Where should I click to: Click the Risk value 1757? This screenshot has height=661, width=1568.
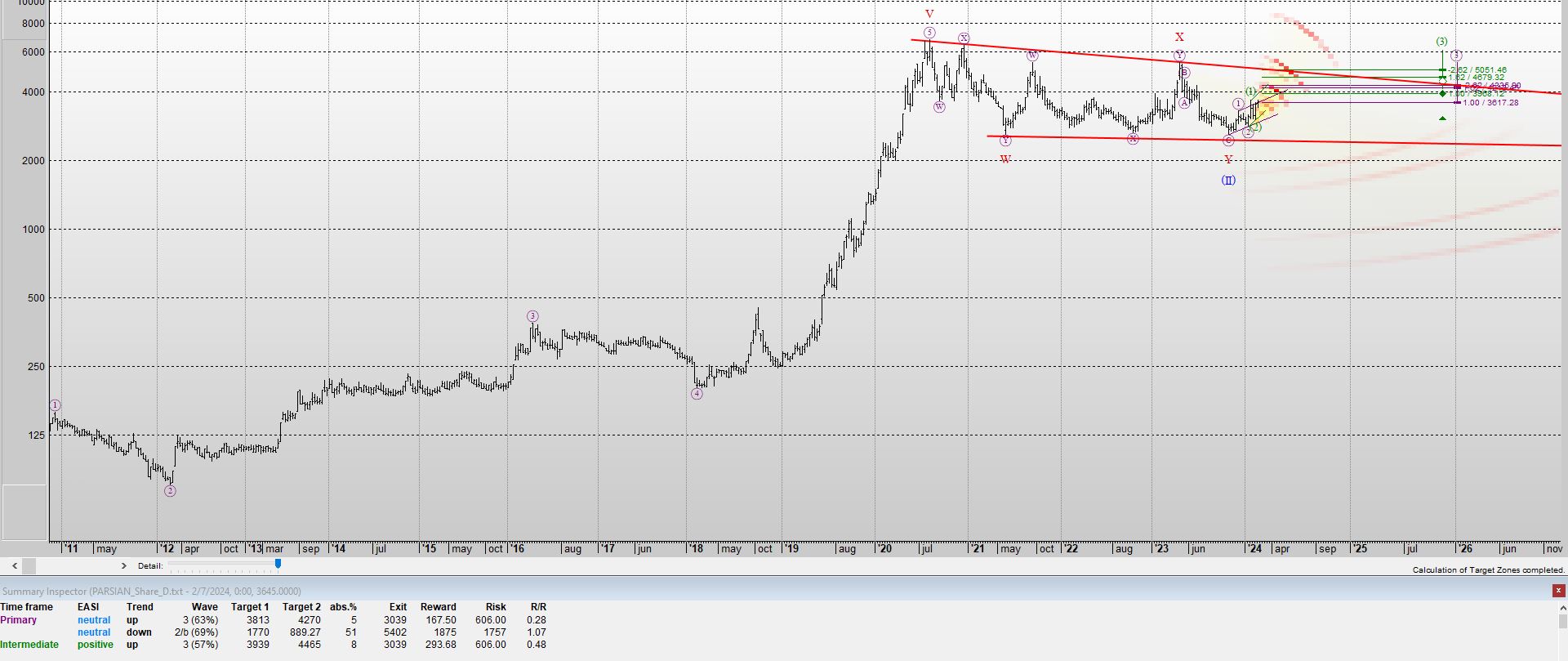pyautogui.click(x=495, y=632)
